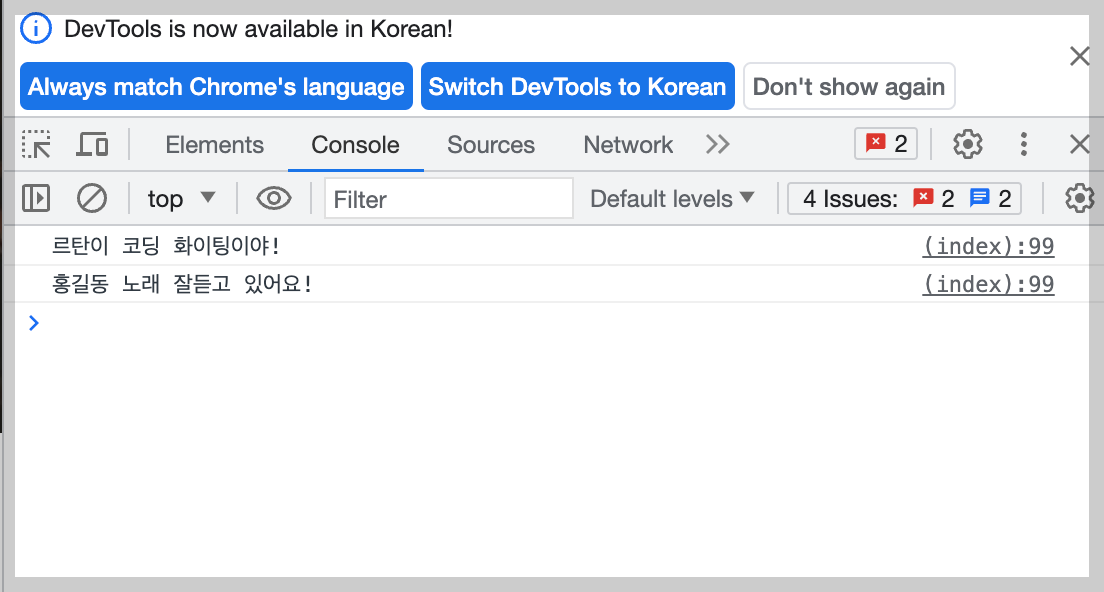Switch to the Sources tab
Viewport: 1104px width, 592px height.
click(491, 144)
